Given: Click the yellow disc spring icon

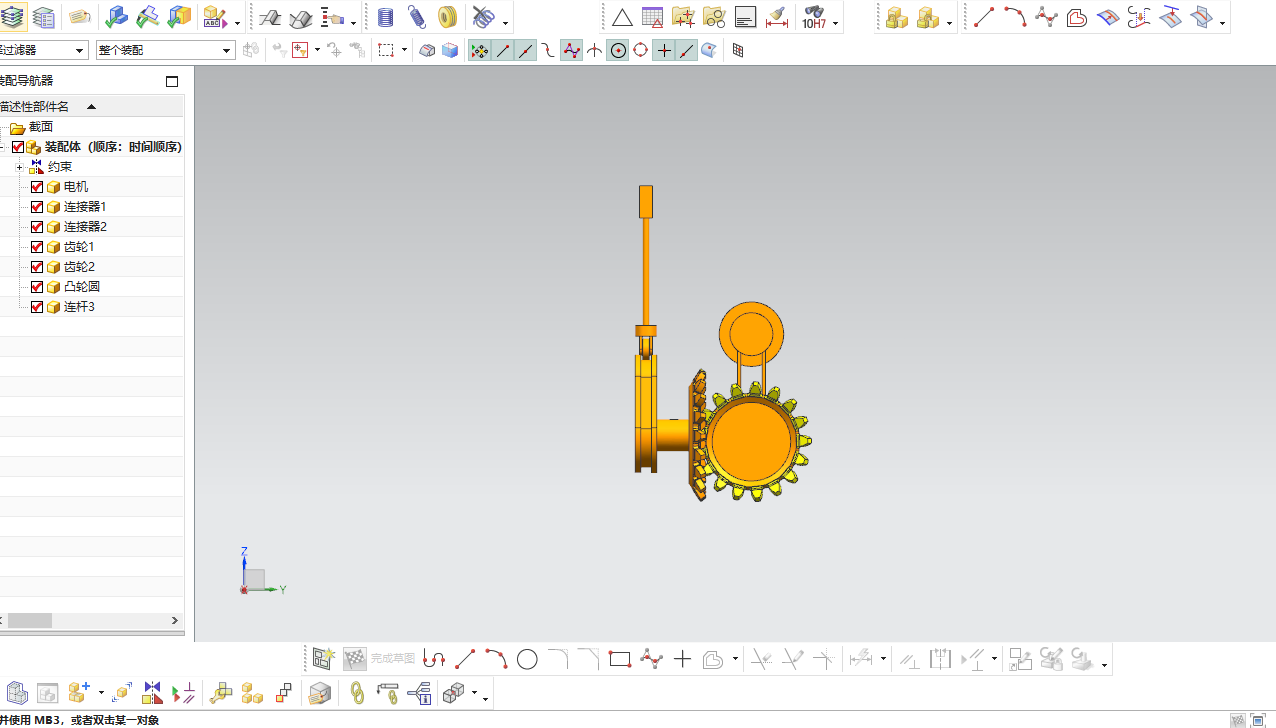Looking at the screenshot, I should (x=447, y=17).
